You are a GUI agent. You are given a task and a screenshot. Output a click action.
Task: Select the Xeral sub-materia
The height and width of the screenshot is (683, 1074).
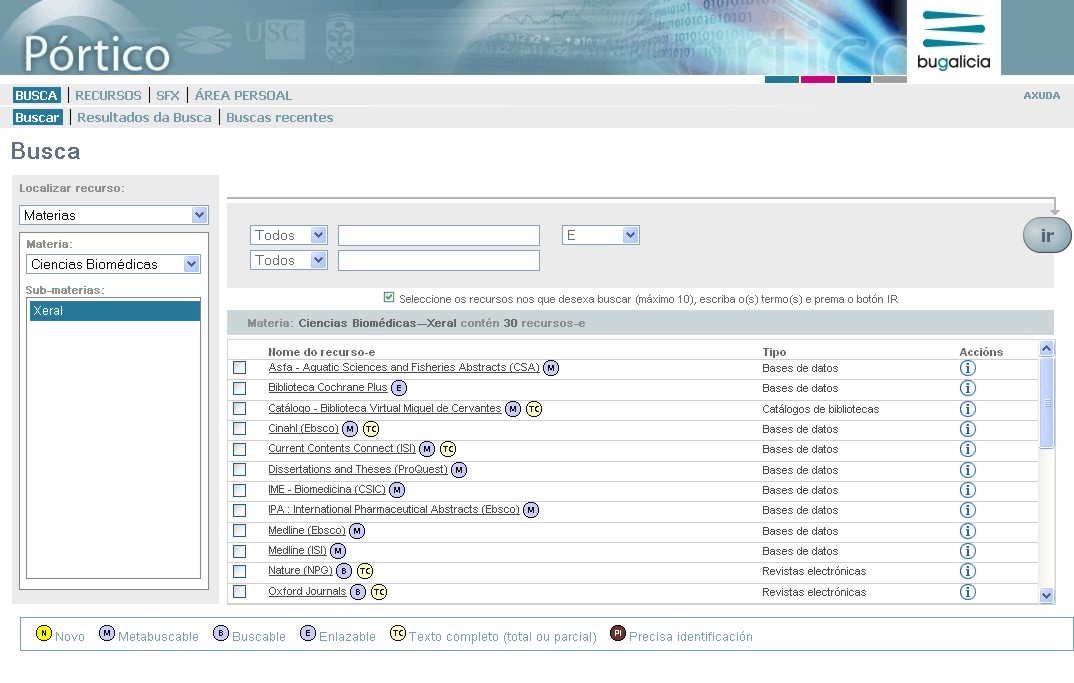(x=114, y=310)
